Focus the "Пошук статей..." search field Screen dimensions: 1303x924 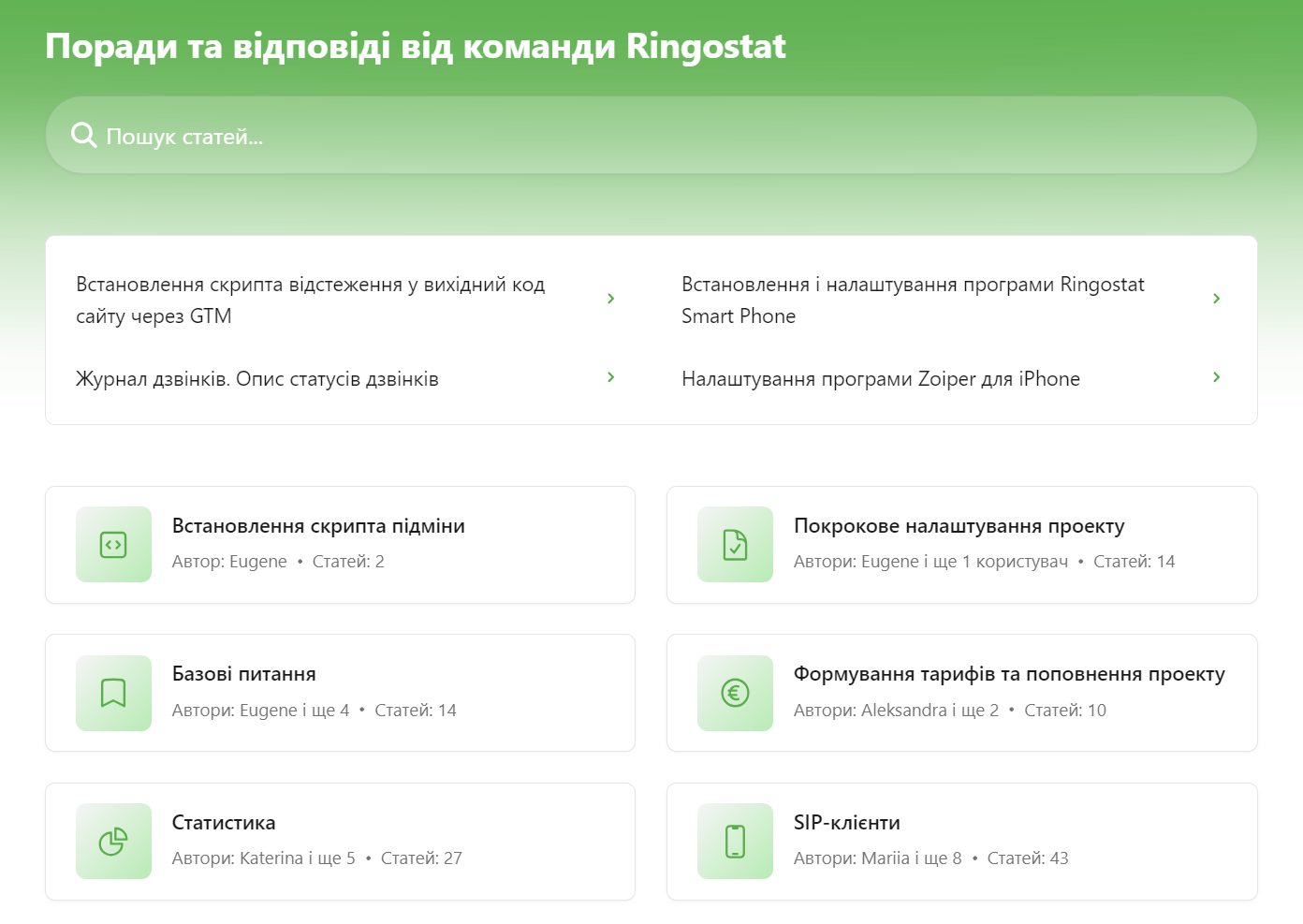coord(651,135)
